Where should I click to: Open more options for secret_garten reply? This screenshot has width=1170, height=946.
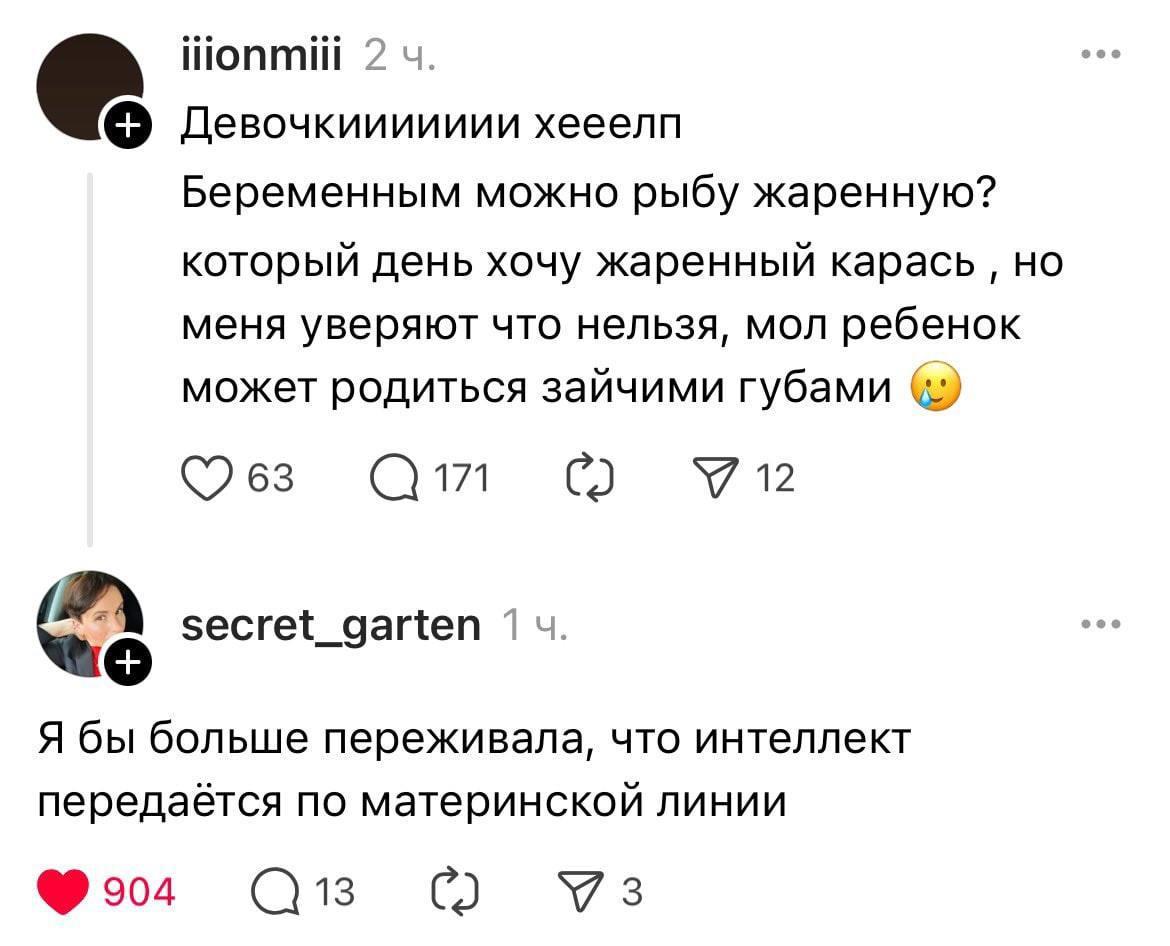tap(1101, 625)
